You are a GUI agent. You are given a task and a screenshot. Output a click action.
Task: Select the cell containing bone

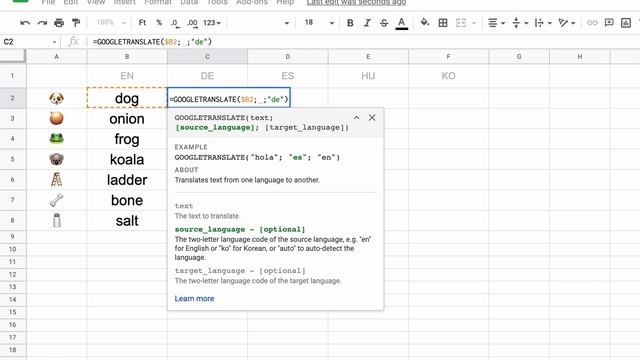(x=127, y=200)
